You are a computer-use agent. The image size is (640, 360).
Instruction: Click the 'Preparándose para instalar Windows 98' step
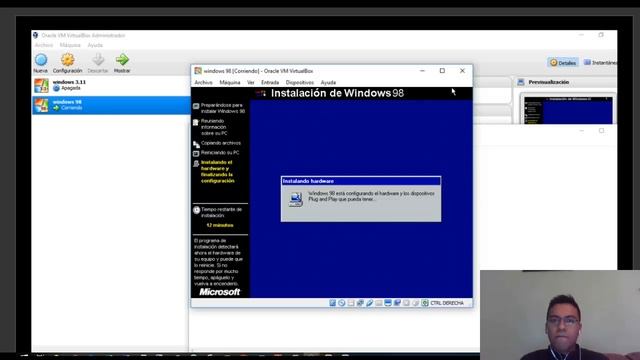[223, 108]
